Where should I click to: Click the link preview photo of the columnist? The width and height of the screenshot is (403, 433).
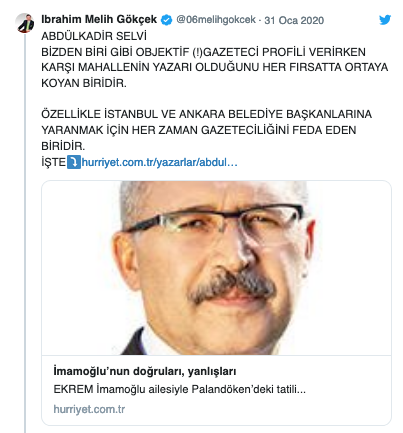click(x=216, y=268)
